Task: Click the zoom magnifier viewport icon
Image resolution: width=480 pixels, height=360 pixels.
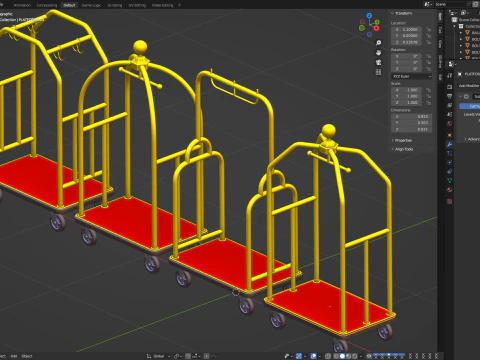Action: pos(378,43)
